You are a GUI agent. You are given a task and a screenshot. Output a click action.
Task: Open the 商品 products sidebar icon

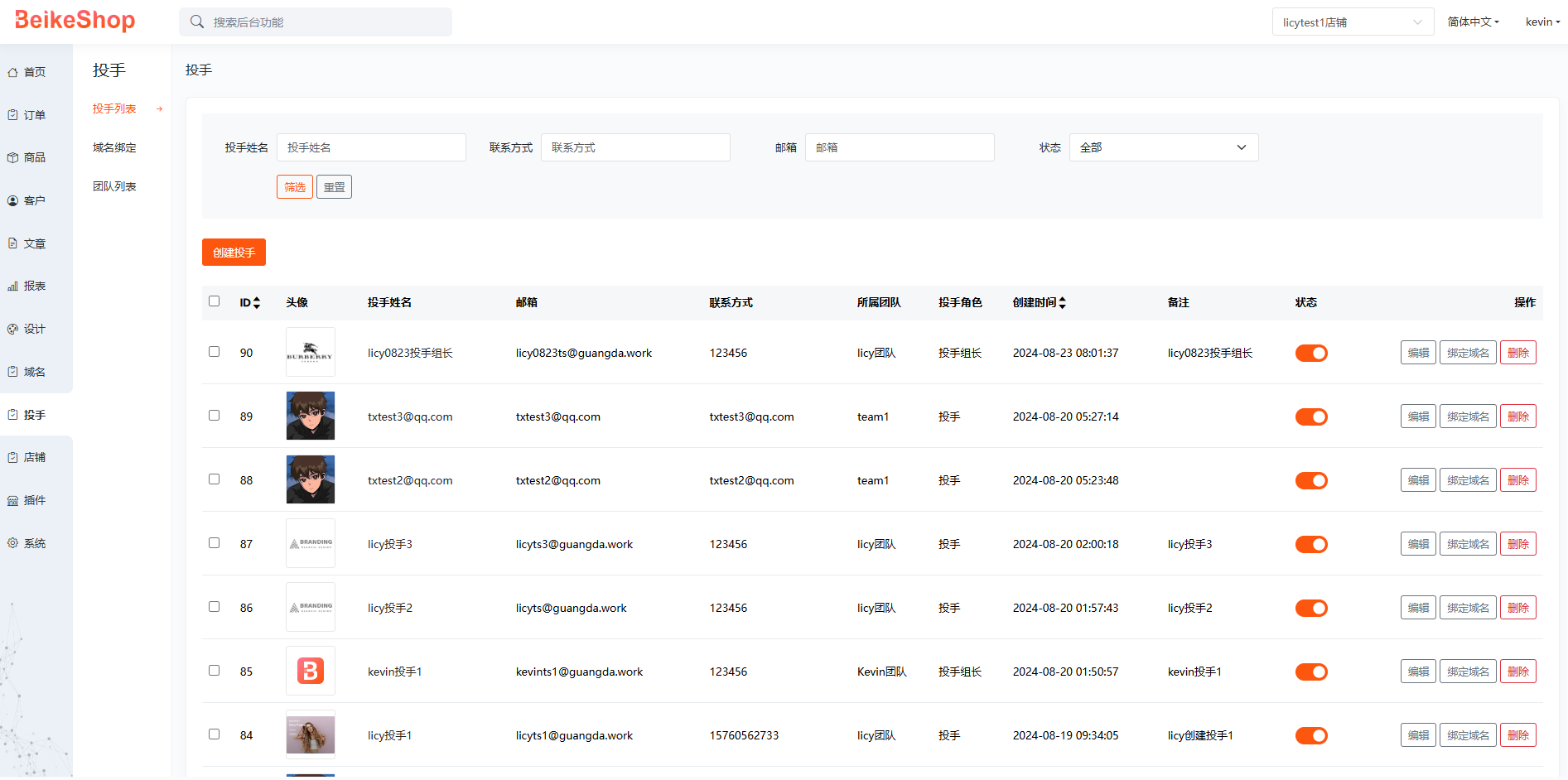point(12,157)
